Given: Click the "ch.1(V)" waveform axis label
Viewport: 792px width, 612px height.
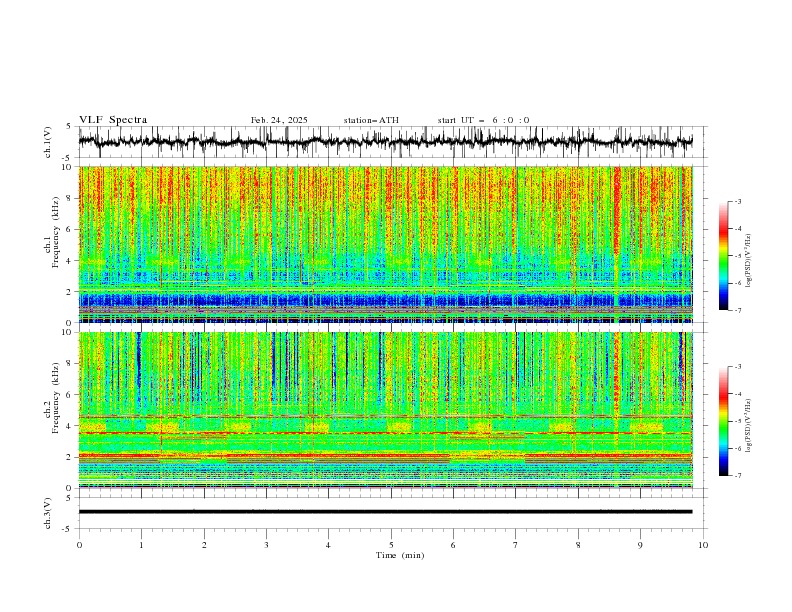Looking at the screenshot, I should point(48,142).
